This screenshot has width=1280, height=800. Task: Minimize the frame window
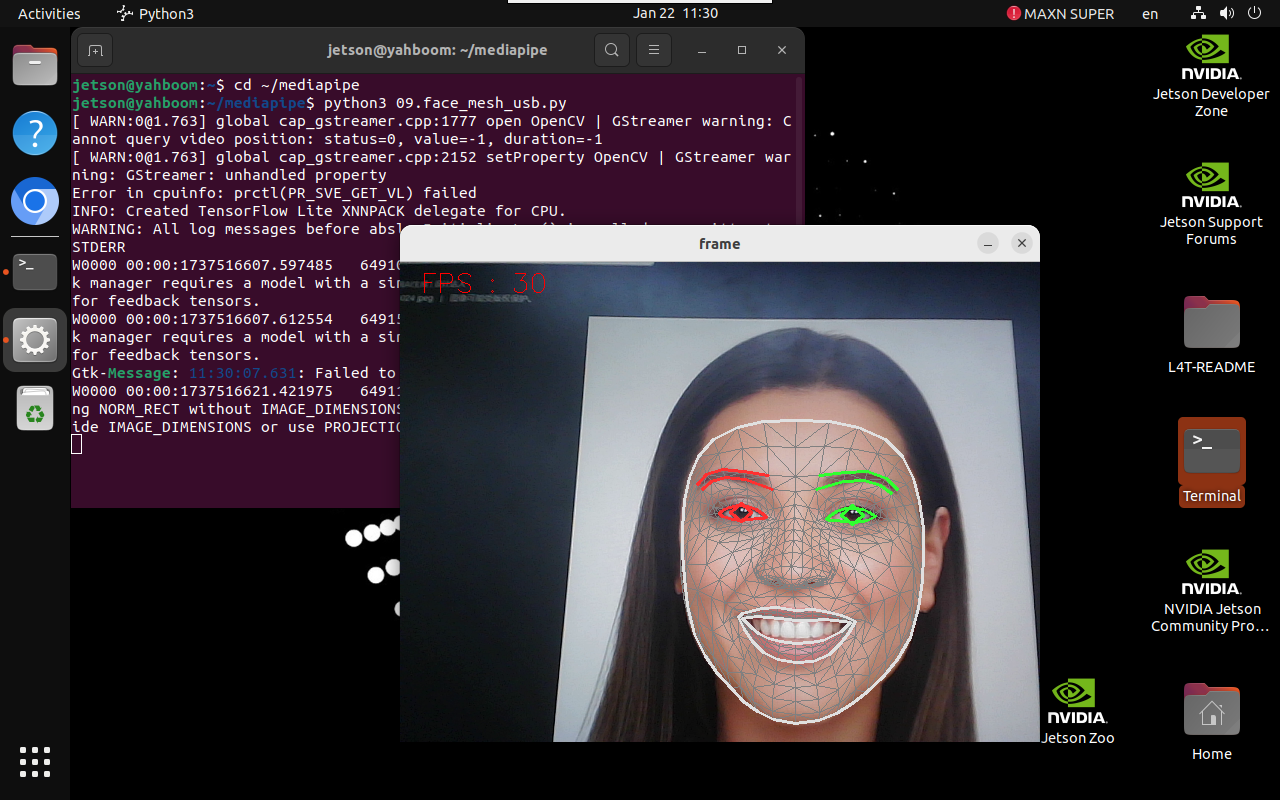coord(988,243)
